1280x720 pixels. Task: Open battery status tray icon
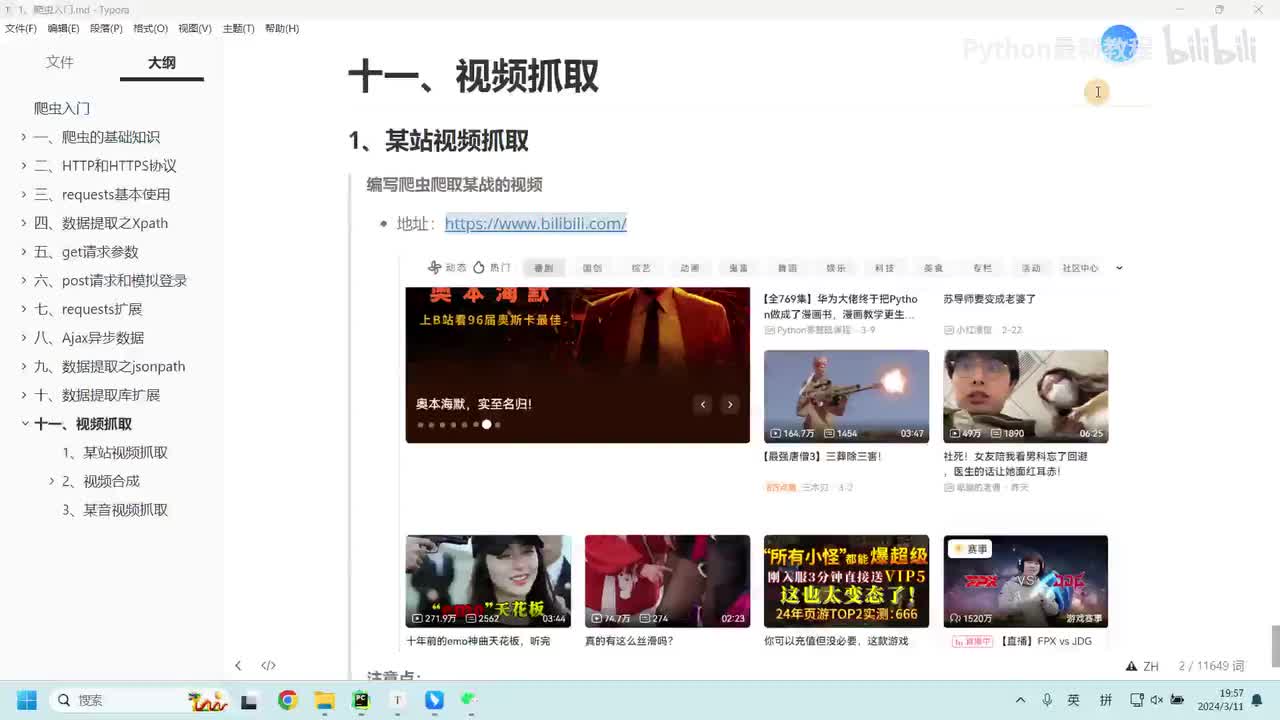coord(1178,700)
